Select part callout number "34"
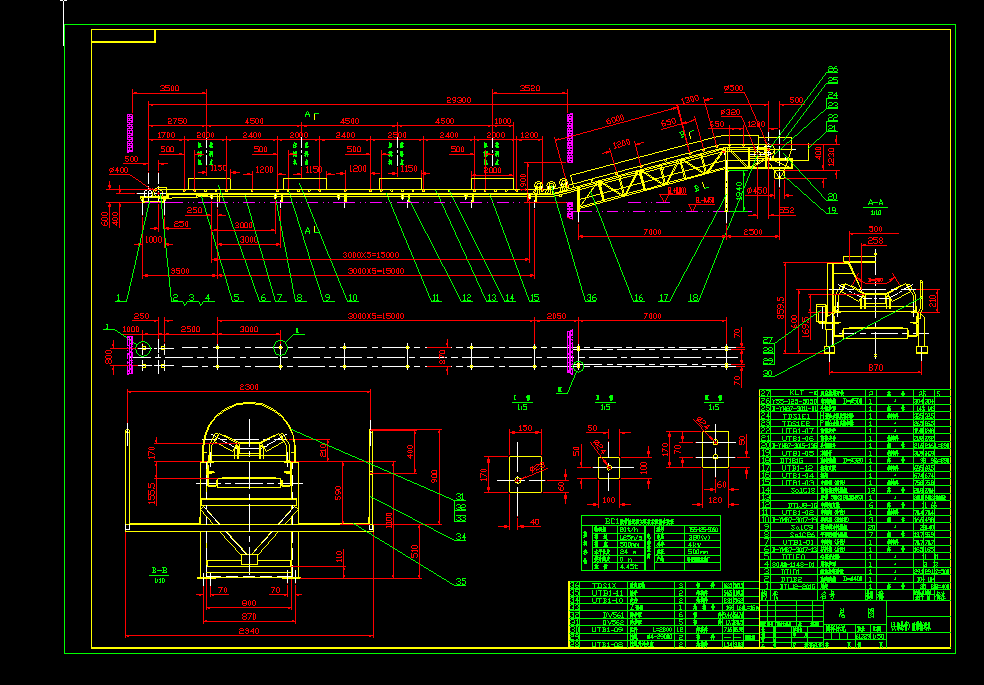The width and height of the screenshot is (984, 685). (x=461, y=537)
